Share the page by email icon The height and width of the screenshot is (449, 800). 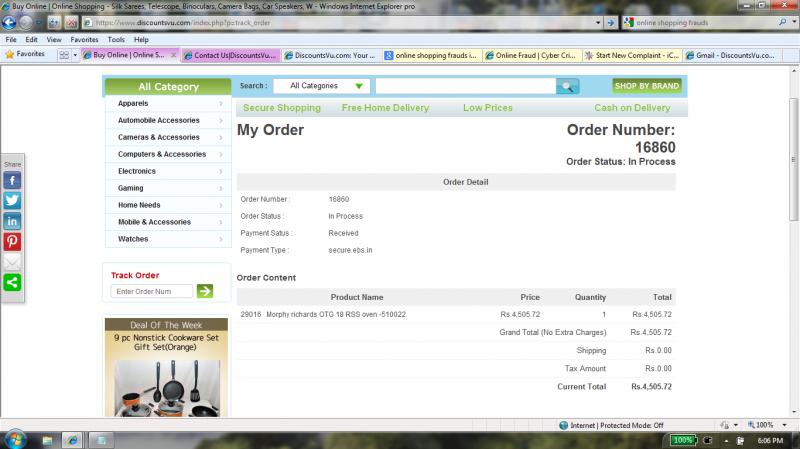12,262
